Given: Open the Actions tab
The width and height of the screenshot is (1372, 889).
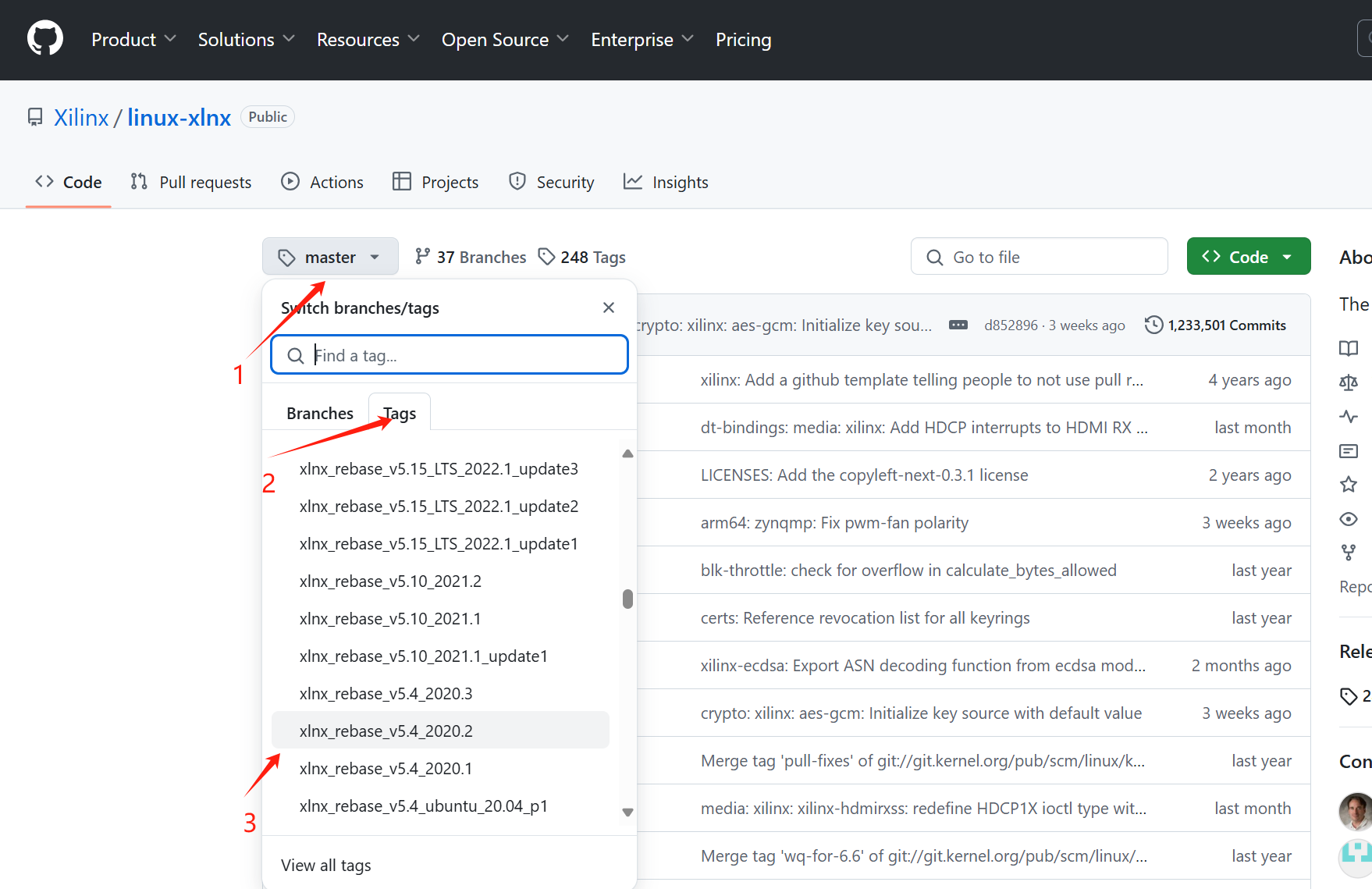Looking at the screenshot, I should click(x=322, y=182).
